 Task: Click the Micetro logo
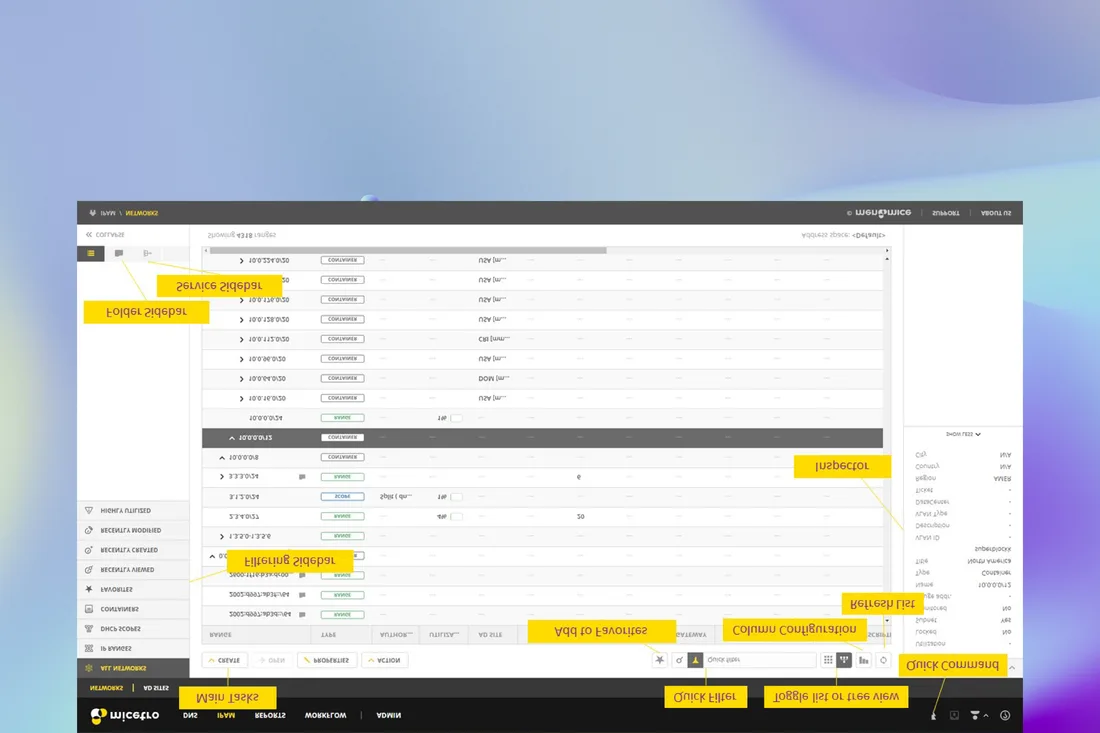pyautogui.click(x=125, y=715)
